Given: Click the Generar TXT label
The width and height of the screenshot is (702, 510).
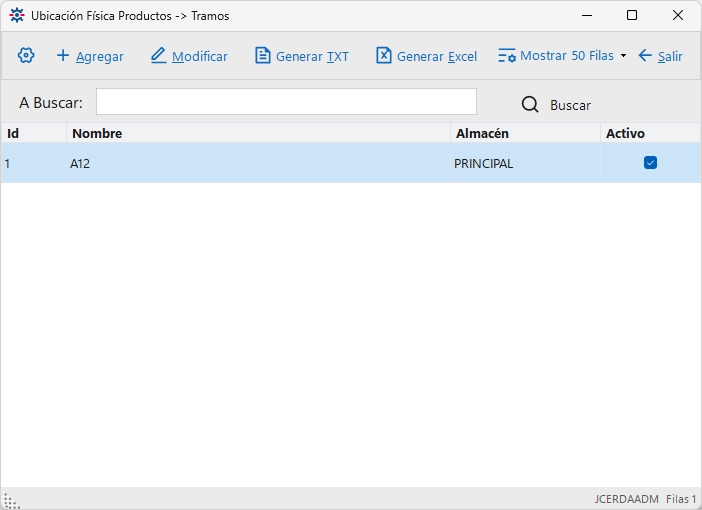Looking at the screenshot, I should 312,56.
